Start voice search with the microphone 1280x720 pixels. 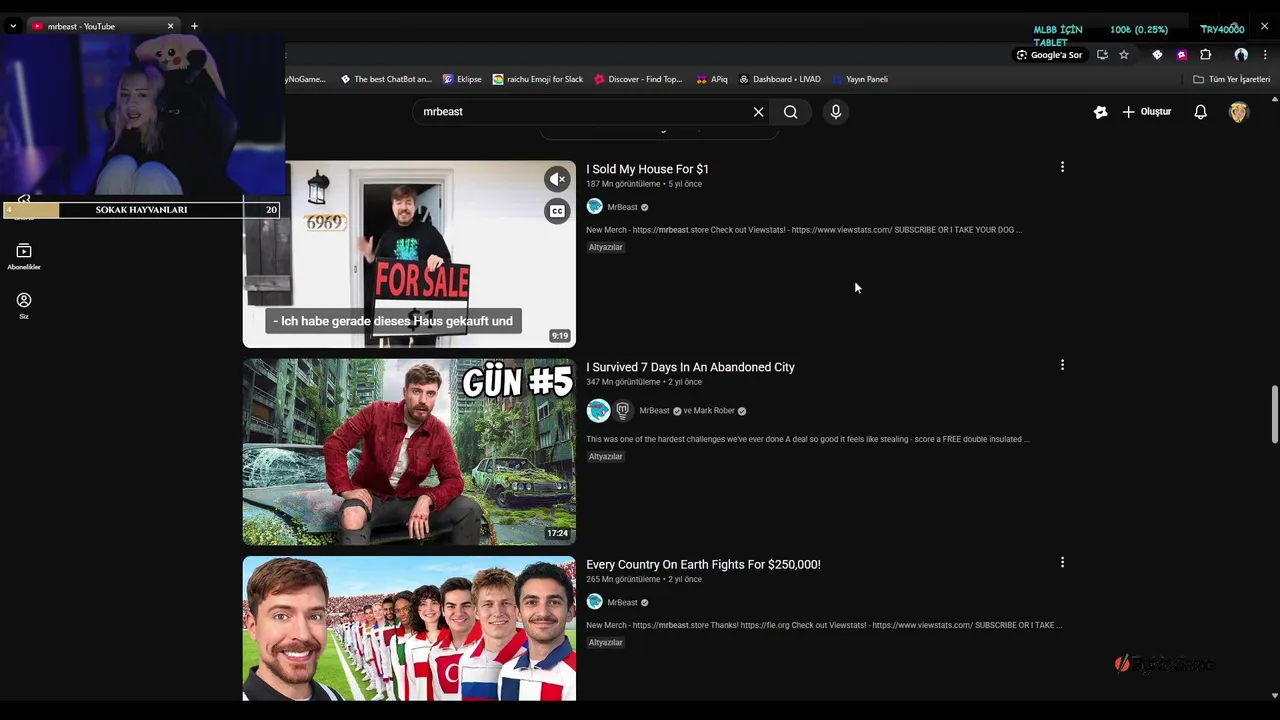pyautogui.click(x=836, y=112)
